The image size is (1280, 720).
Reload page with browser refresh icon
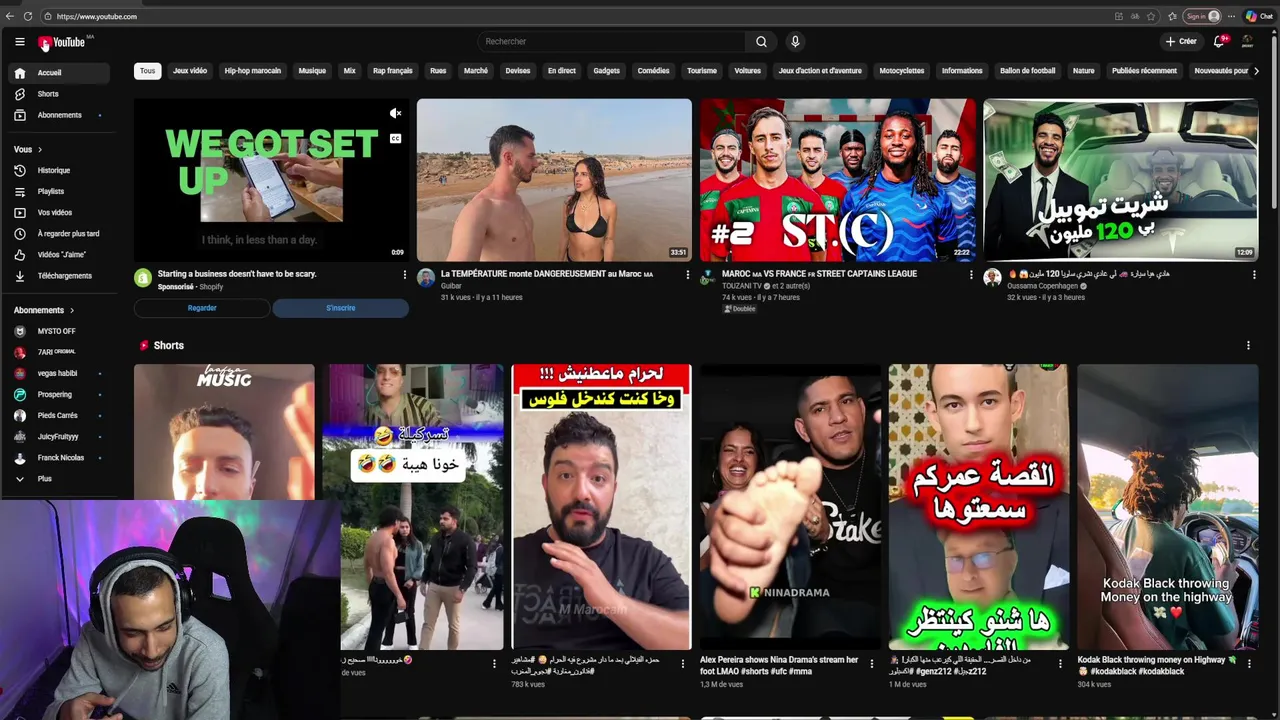[x=28, y=16]
